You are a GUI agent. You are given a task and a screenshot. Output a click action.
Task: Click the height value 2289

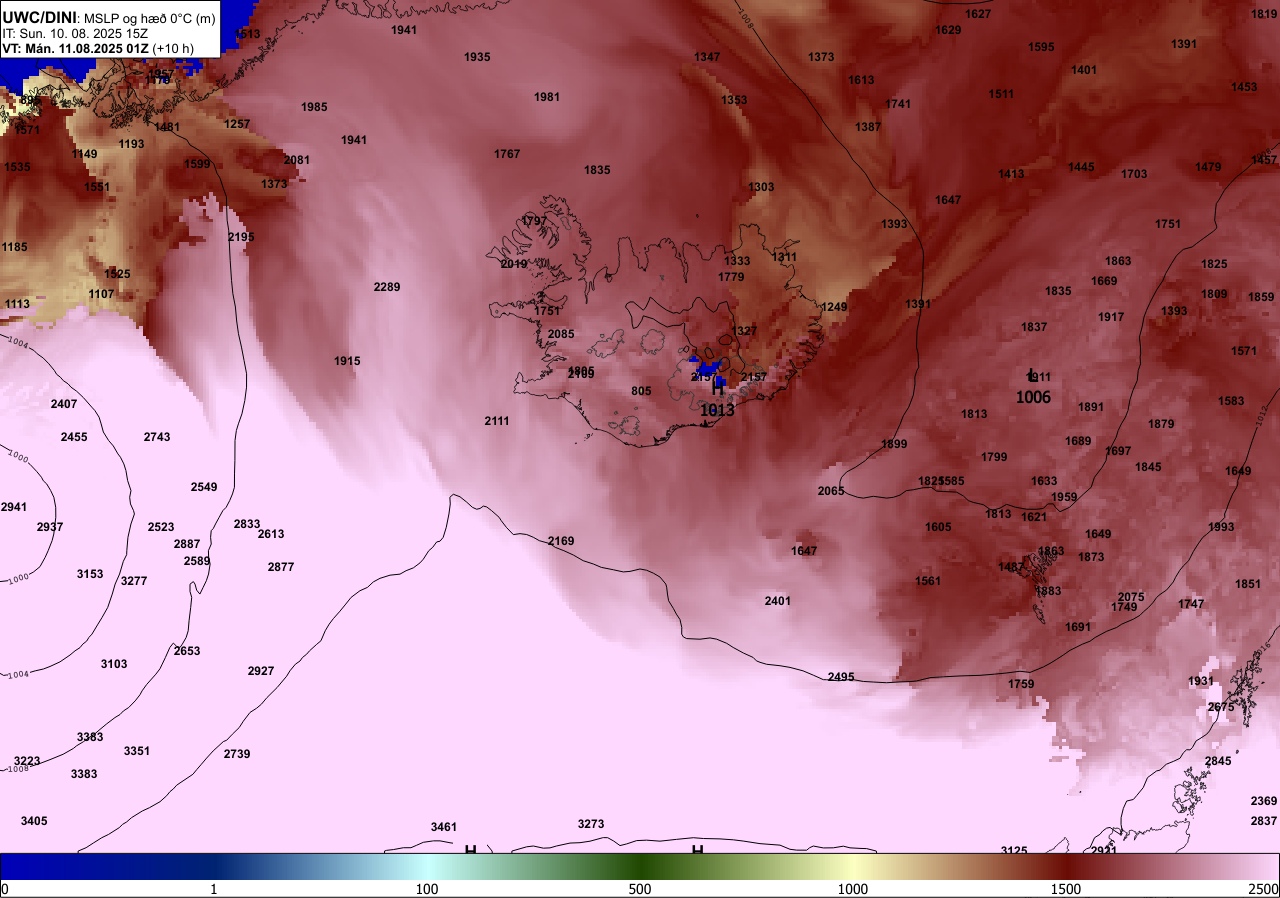[387, 287]
